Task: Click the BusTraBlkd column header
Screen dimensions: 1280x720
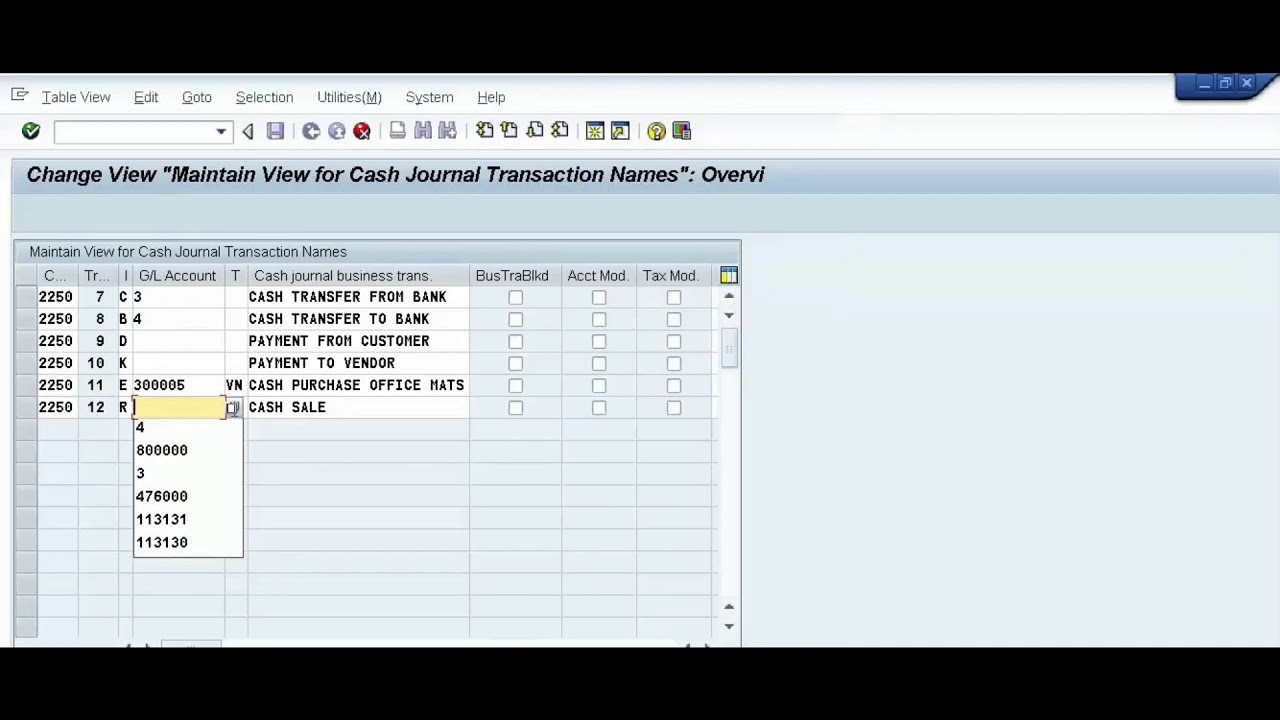Action: [515, 276]
